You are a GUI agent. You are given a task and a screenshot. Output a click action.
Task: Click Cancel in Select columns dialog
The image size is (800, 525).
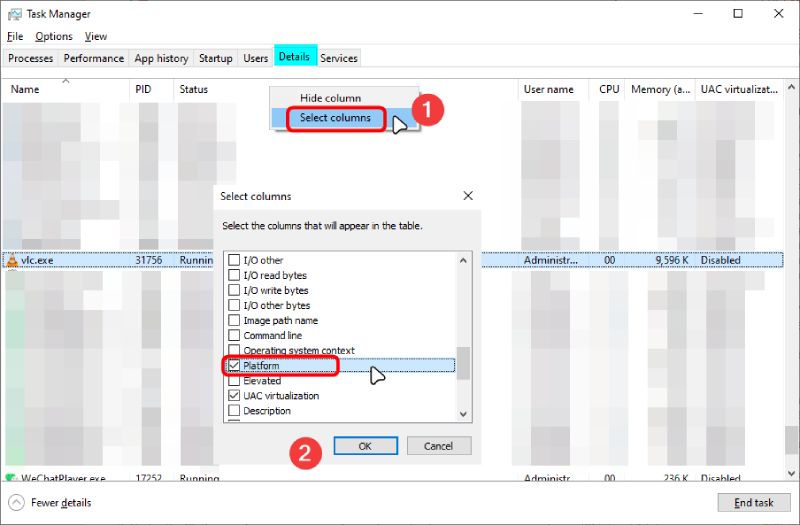tap(438, 446)
